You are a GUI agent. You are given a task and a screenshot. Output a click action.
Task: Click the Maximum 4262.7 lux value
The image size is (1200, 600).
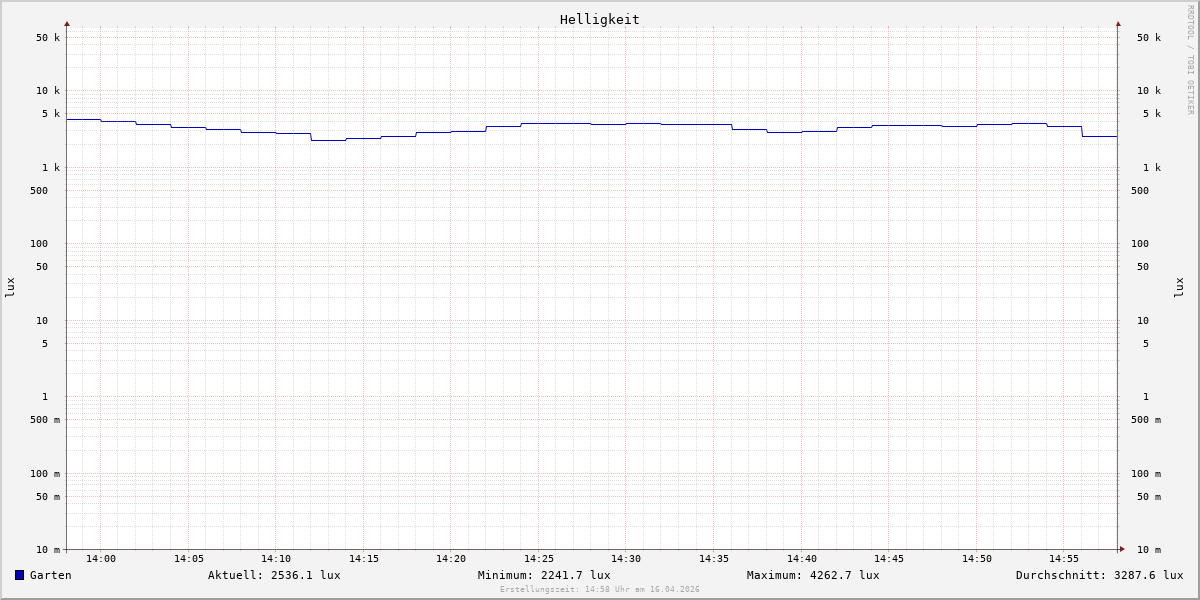coord(813,575)
